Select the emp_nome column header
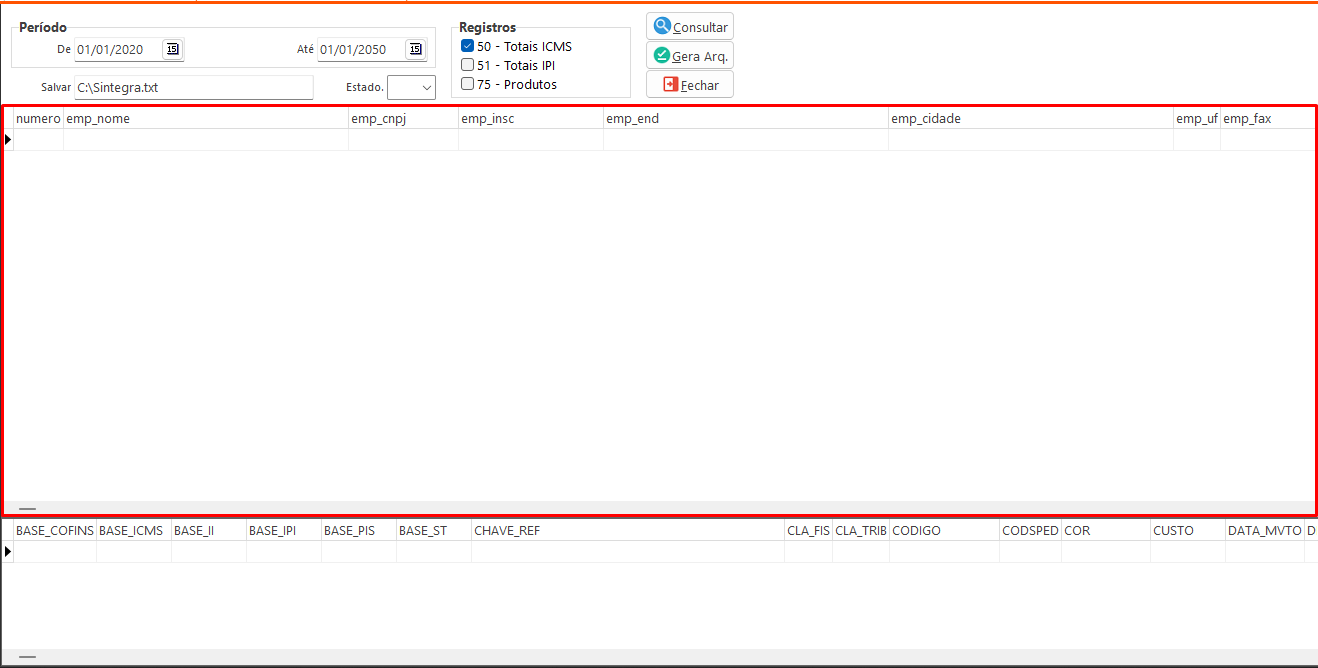Image resolution: width=1318 pixels, height=668 pixels. tap(205, 119)
